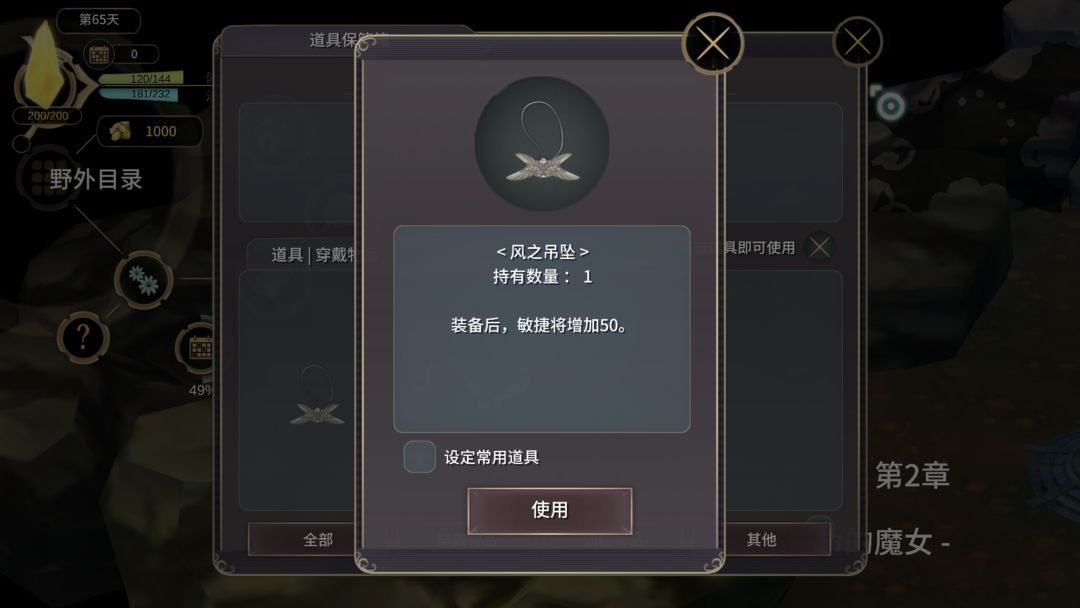Select the pendant thumbnail in inventory grid
This screenshot has height=608, width=1080.
coord(317,396)
